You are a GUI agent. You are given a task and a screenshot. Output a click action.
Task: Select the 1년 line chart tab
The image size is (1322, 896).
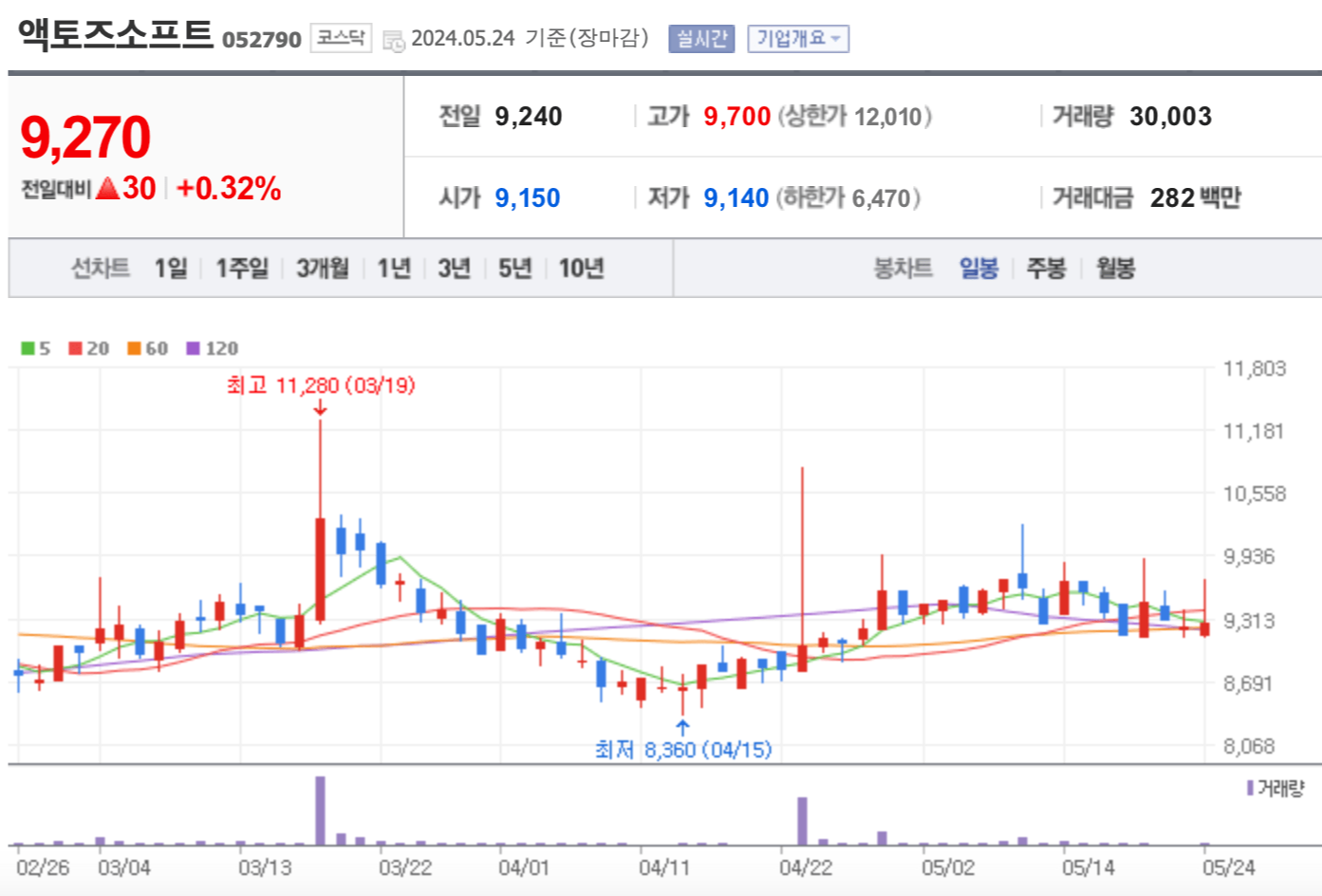coord(394,269)
